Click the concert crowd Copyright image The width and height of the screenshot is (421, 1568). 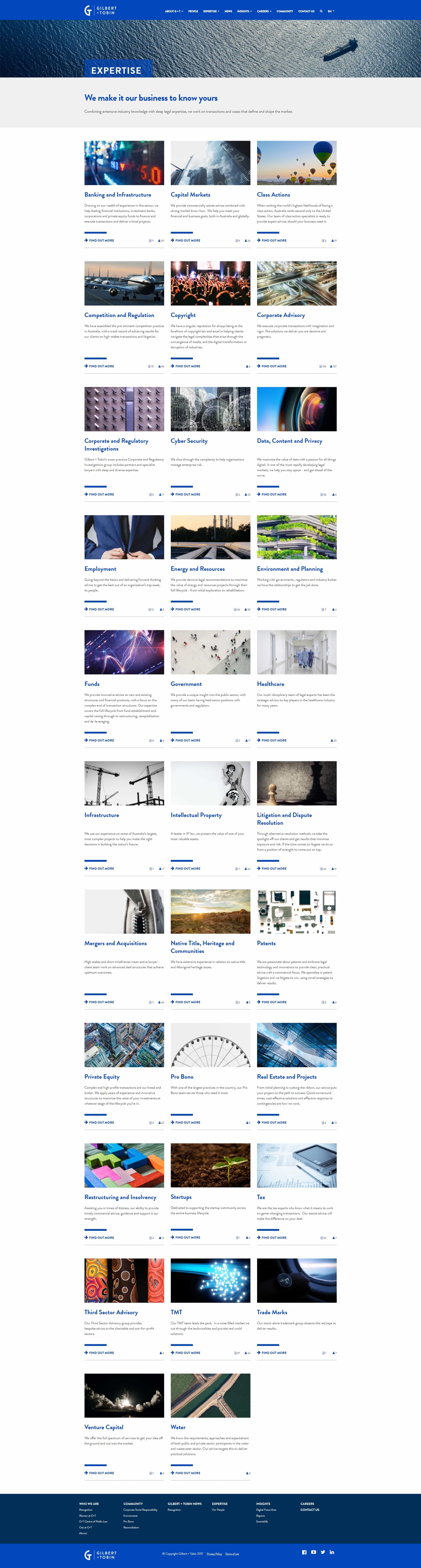coord(211,284)
